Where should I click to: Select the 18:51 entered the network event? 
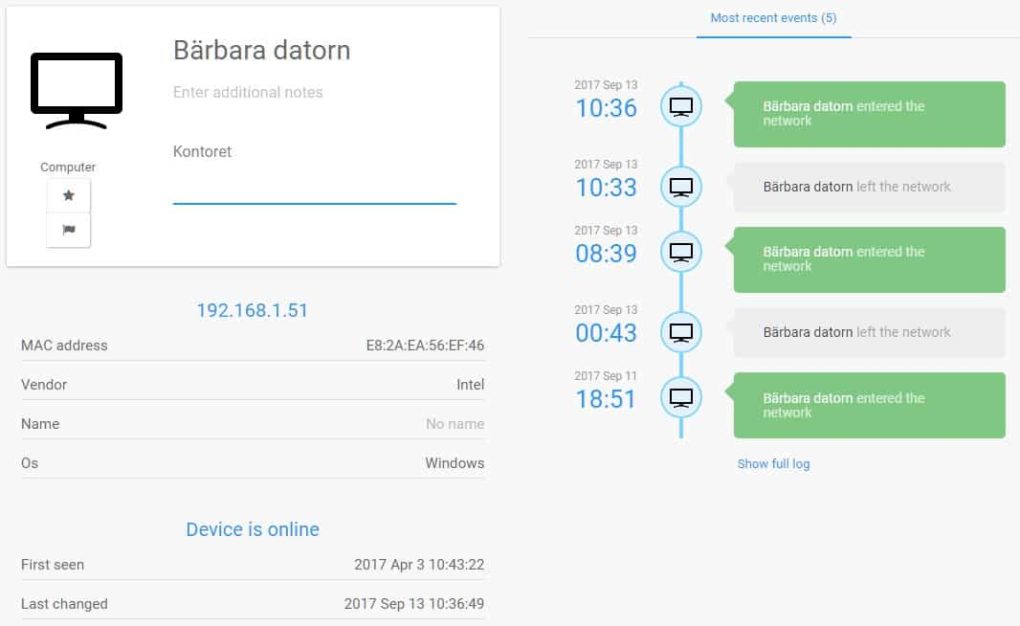coord(868,405)
